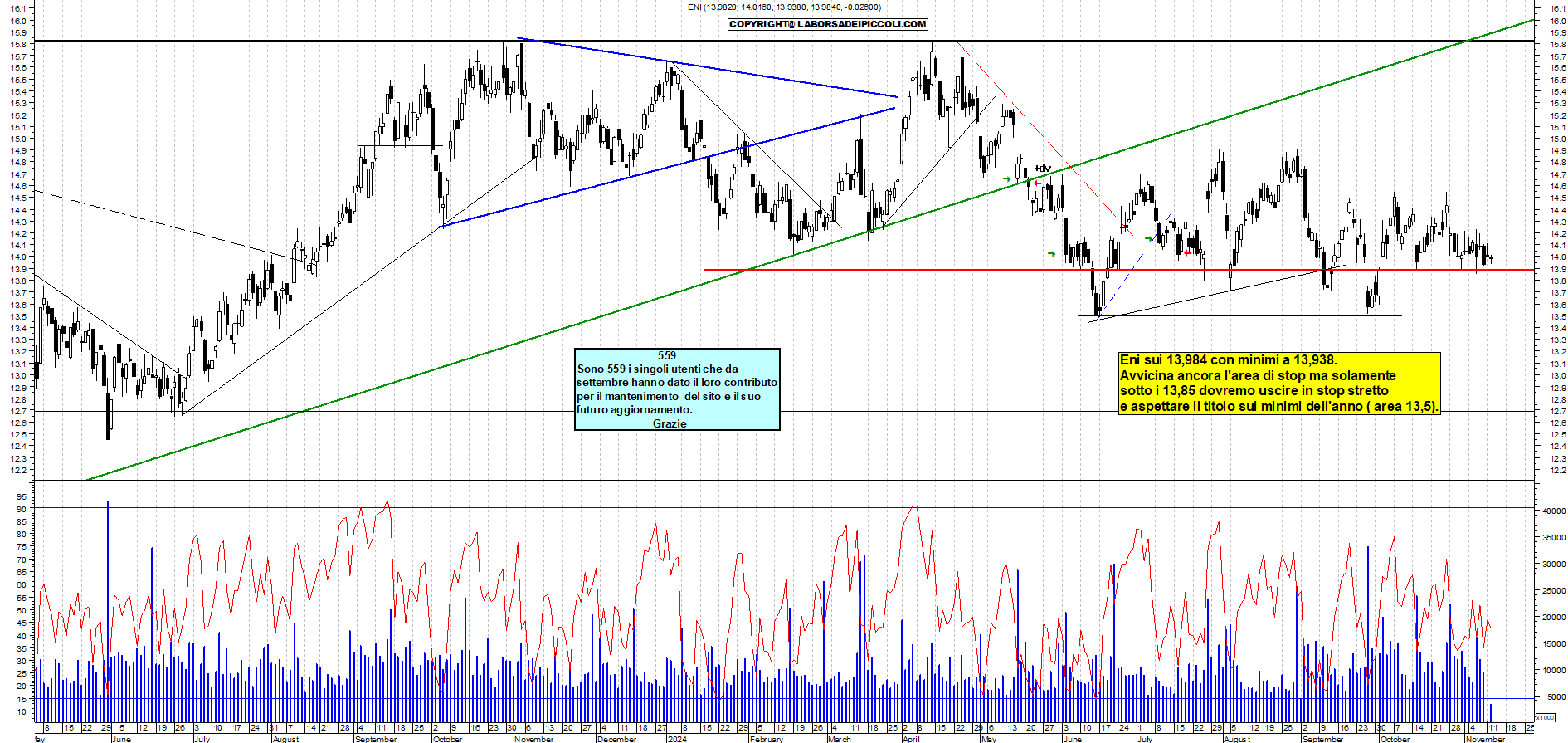Click the 55 oscillator scale value
Screen dimensions: 1568x743
coord(21,598)
